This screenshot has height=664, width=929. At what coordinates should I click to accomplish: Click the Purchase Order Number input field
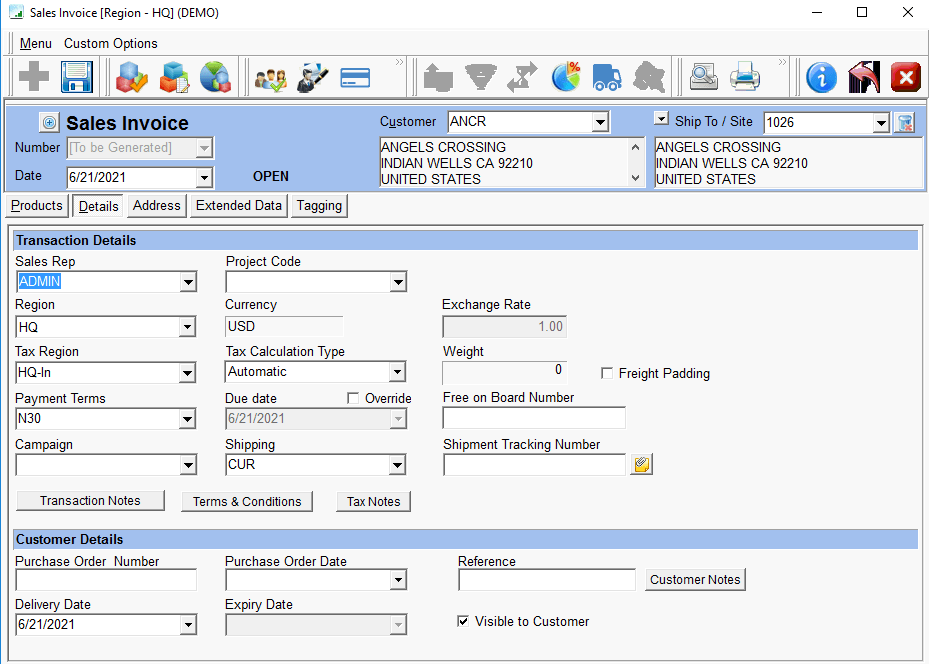click(106, 580)
